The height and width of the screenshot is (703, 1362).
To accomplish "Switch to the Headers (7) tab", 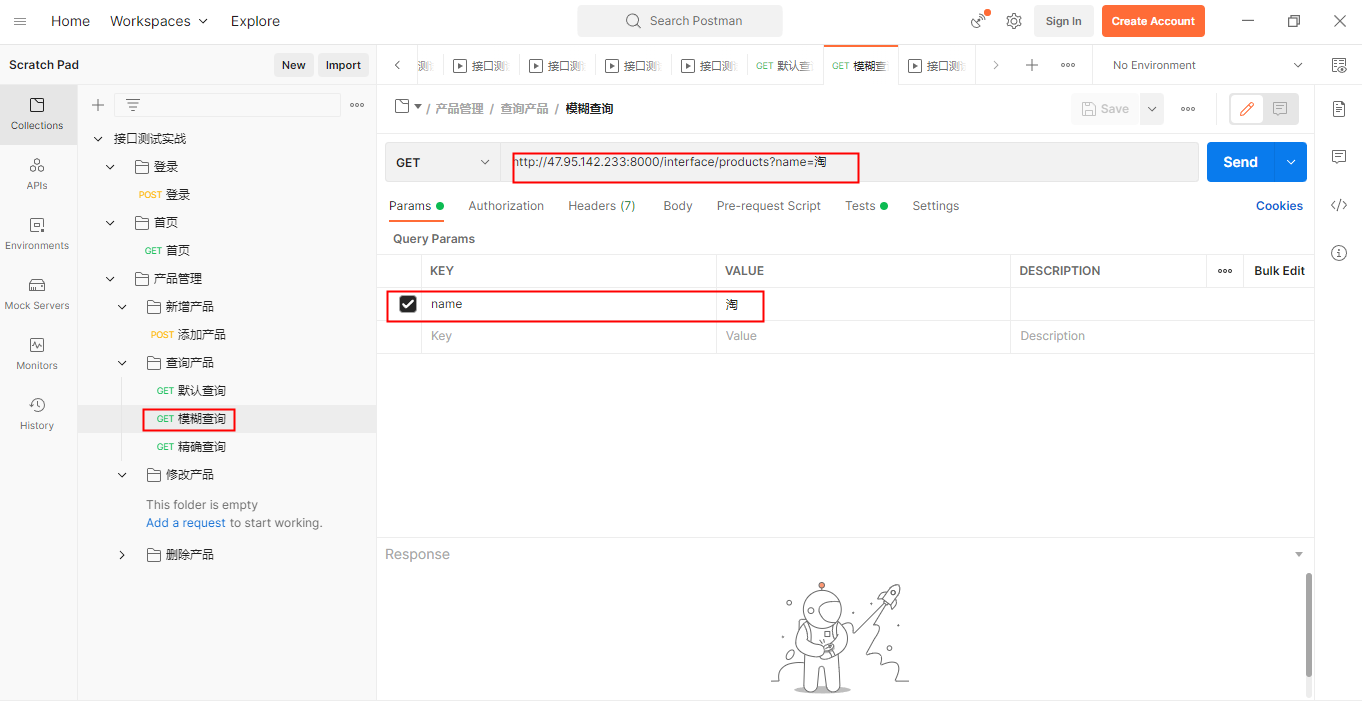I will tap(602, 206).
